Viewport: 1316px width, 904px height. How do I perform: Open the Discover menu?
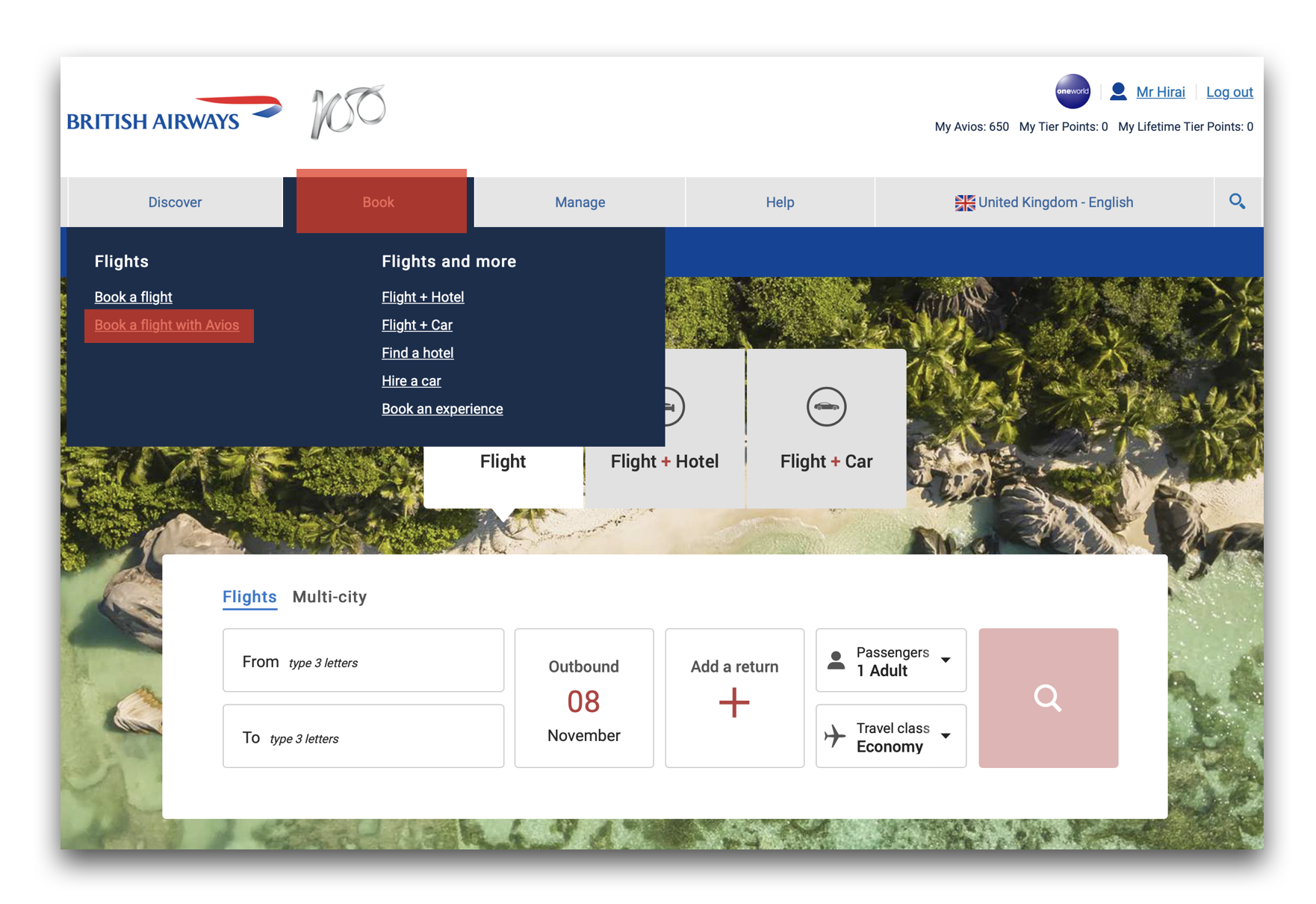tap(175, 202)
